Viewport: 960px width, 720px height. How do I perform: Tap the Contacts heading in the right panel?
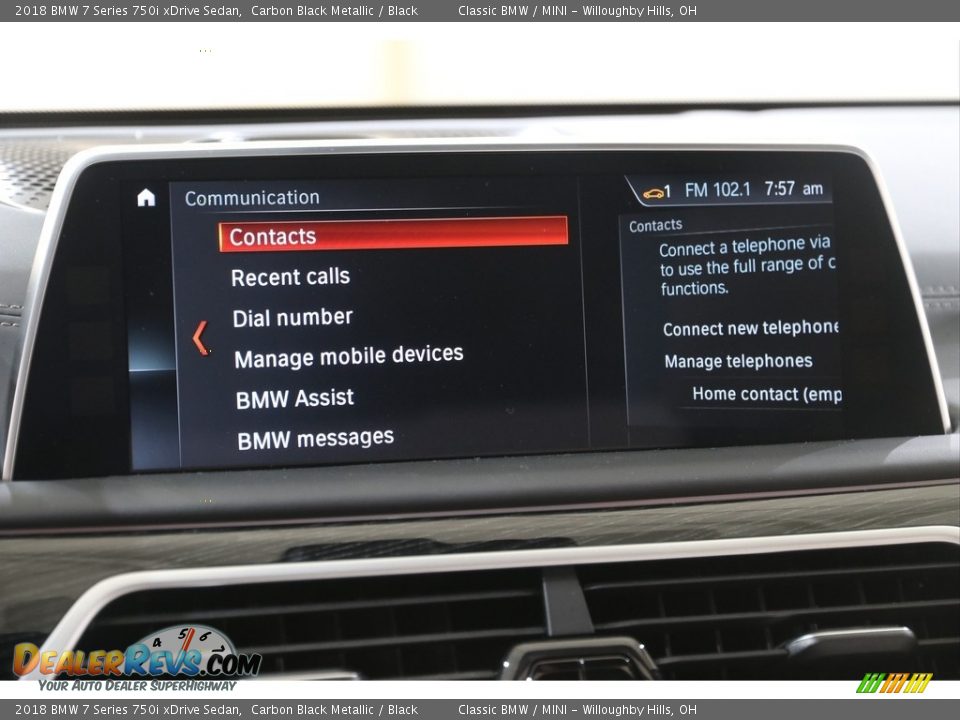pyautogui.click(x=655, y=225)
